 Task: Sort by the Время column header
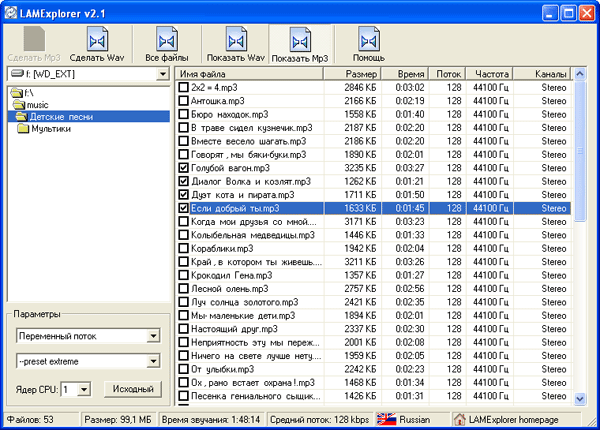[x=405, y=74]
